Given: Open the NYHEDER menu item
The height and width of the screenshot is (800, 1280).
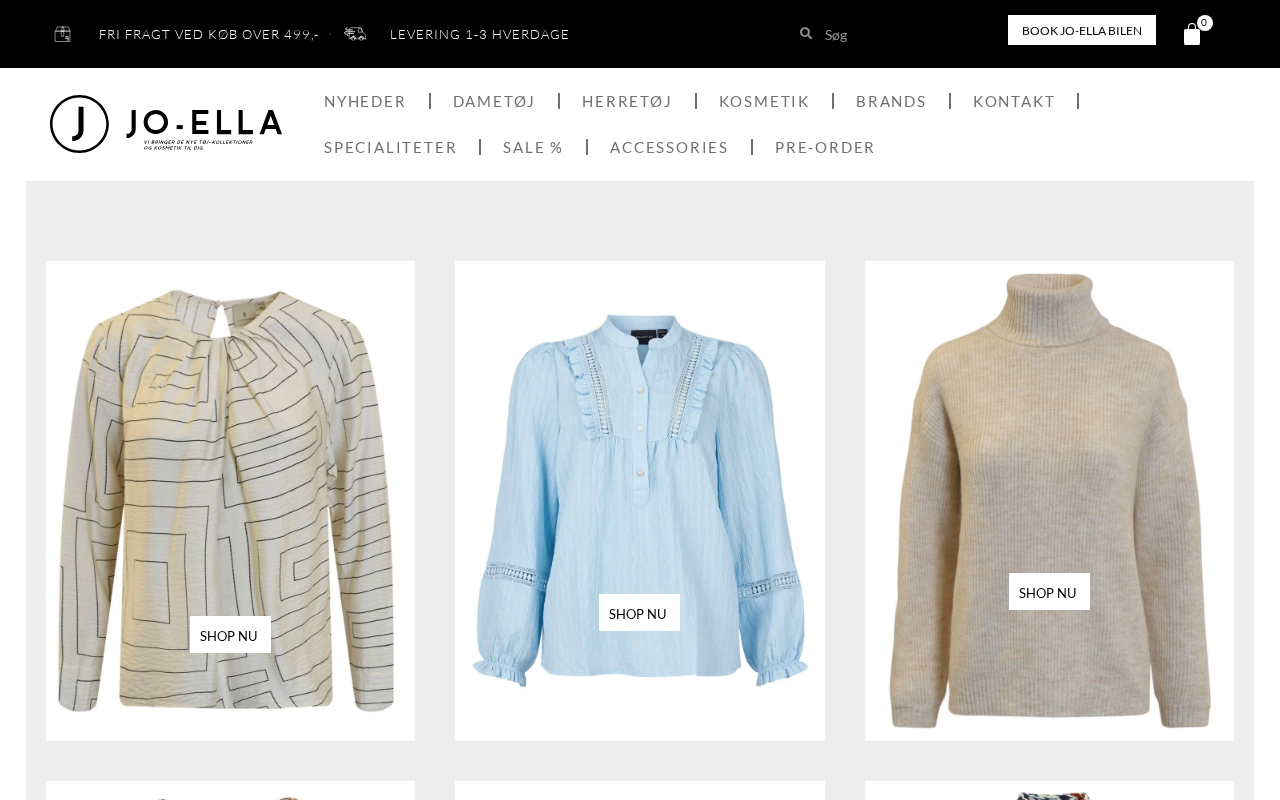Looking at the screenshot, I should (x=365, y=101).
